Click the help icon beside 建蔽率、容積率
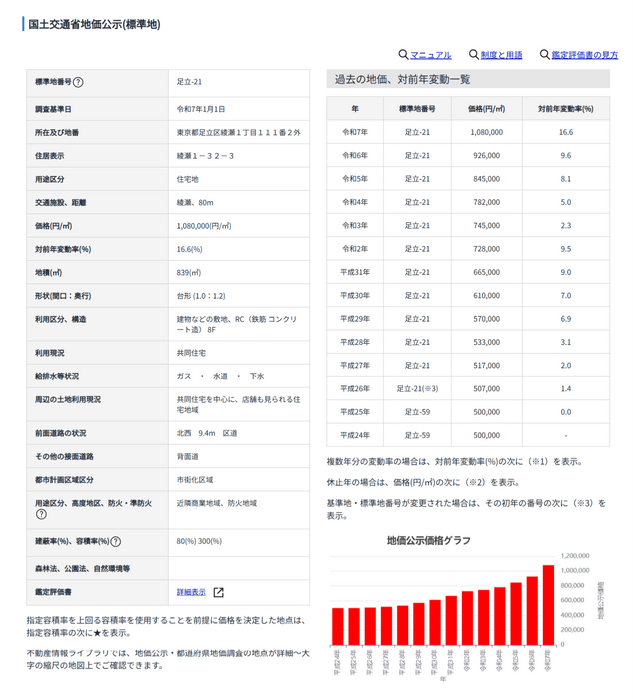 tap(115, 542)
